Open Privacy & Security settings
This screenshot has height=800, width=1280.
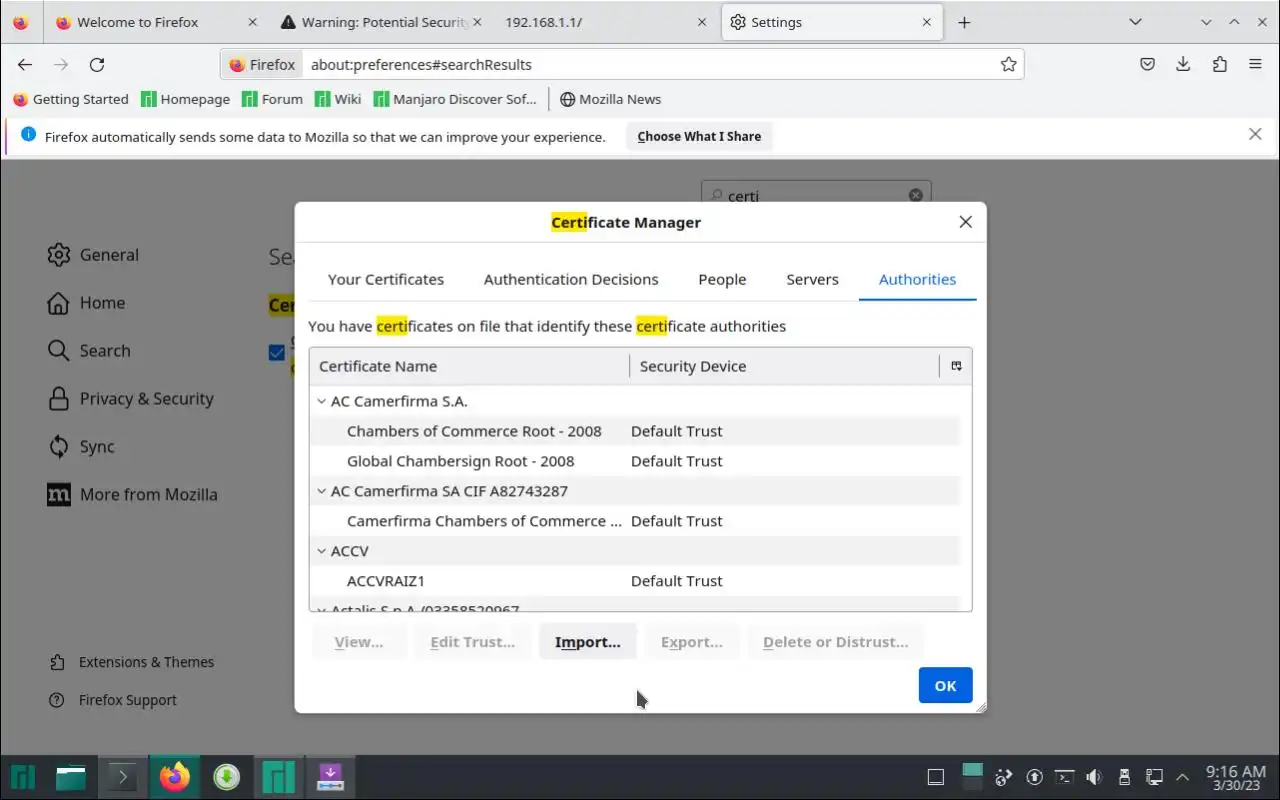click(x=131, y=399)
